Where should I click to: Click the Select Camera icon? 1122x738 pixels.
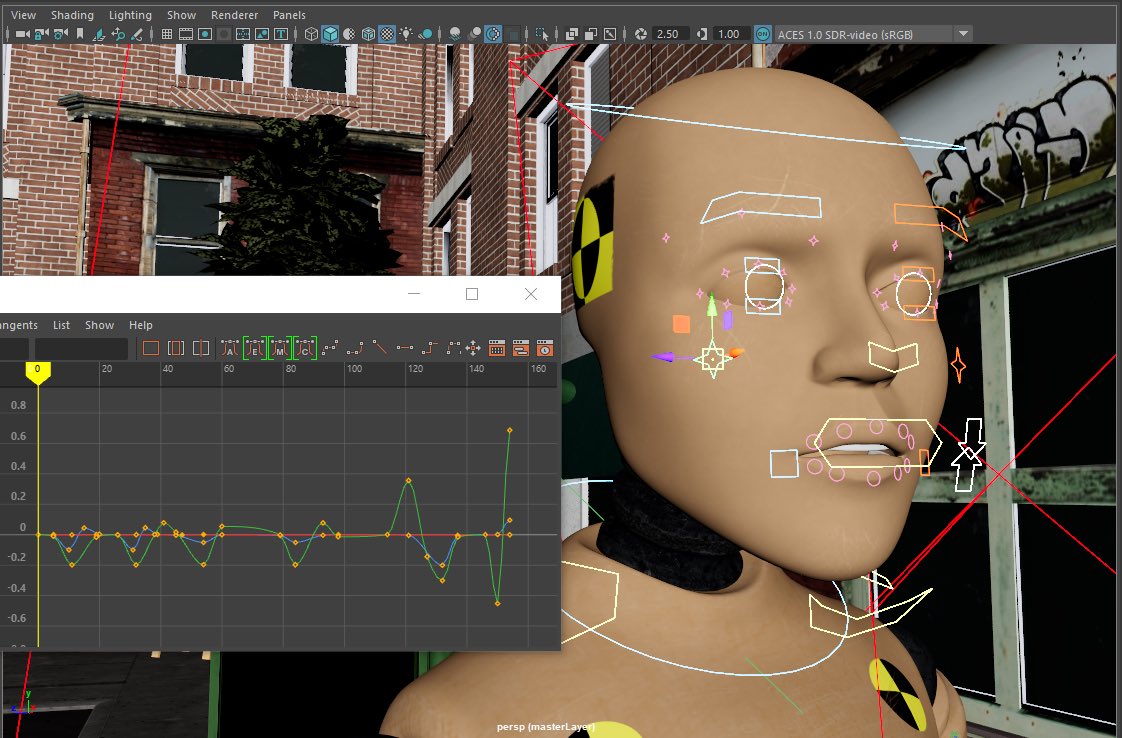[x=23, y=34]
